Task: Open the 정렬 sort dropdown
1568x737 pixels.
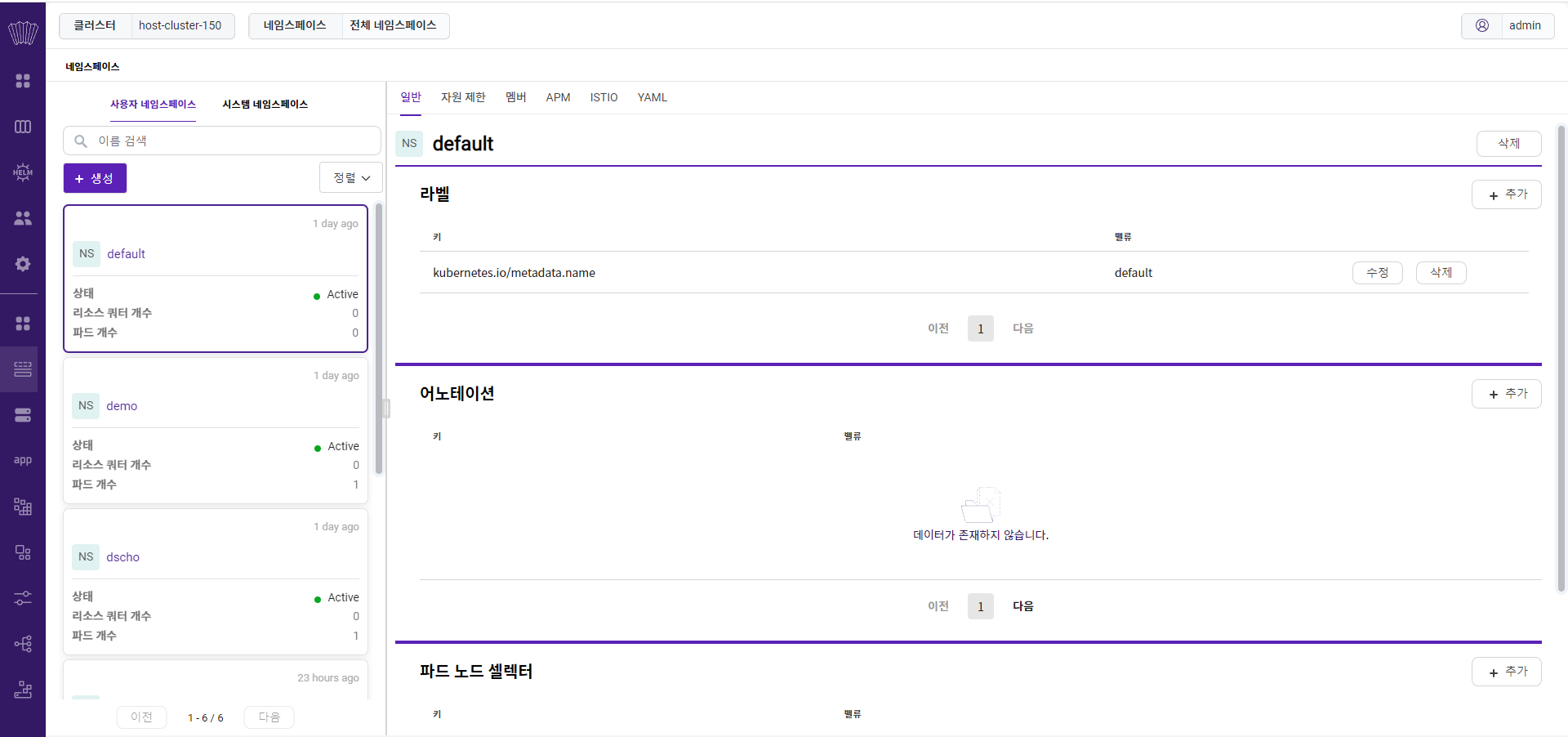Action: (351, 177)
